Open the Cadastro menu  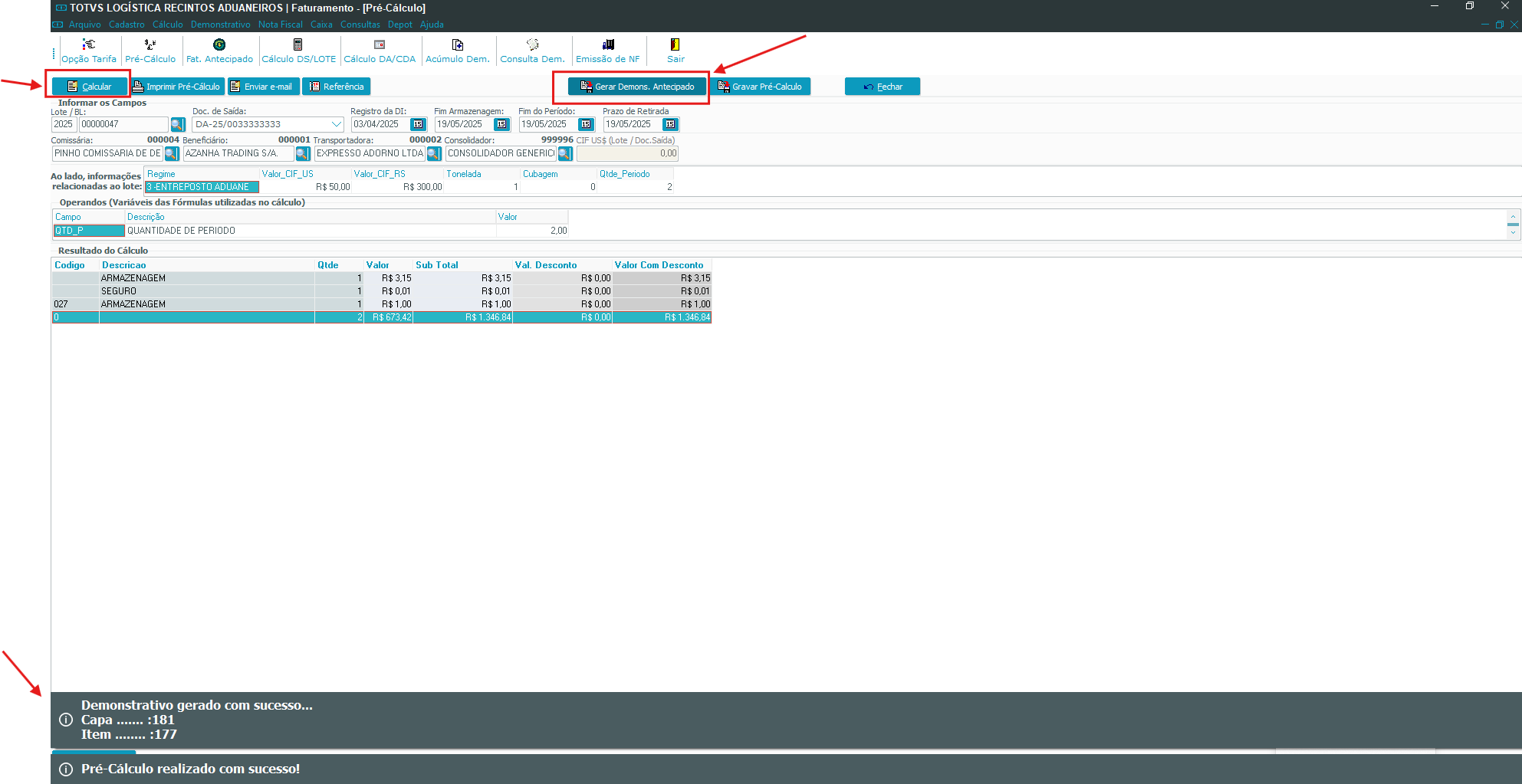127,25
